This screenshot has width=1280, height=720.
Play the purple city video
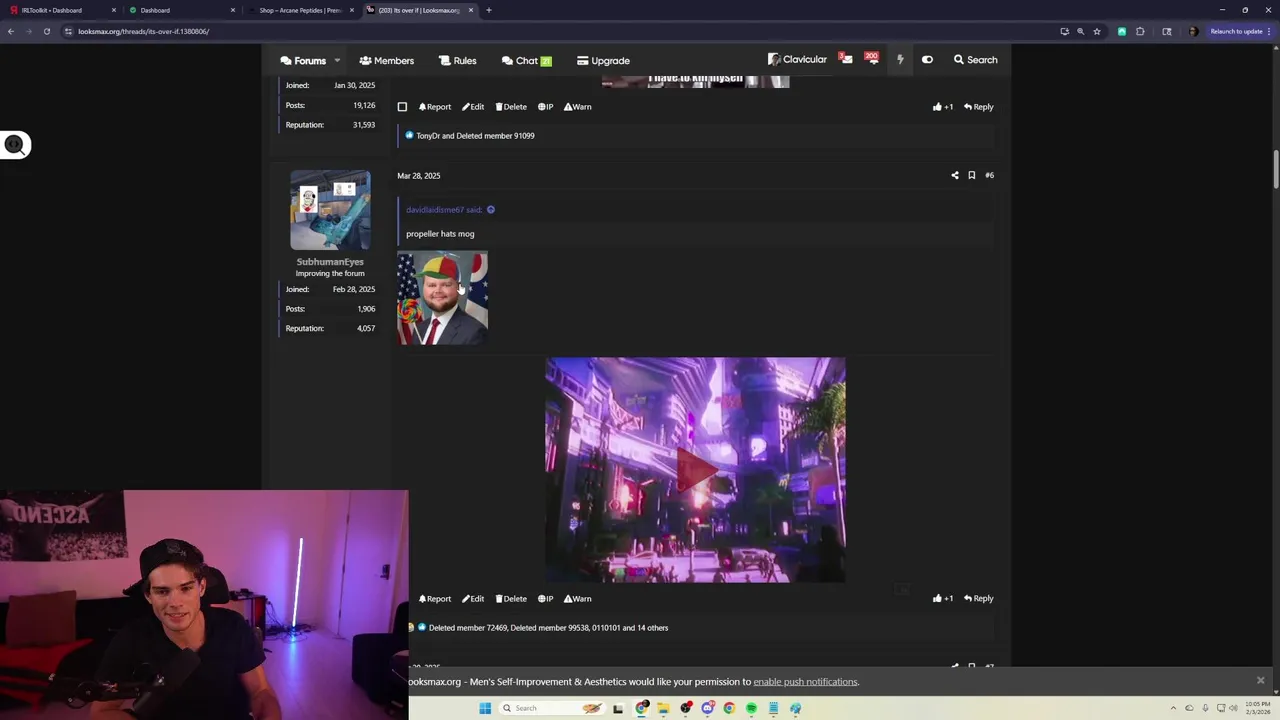click(x=695, y=470)
